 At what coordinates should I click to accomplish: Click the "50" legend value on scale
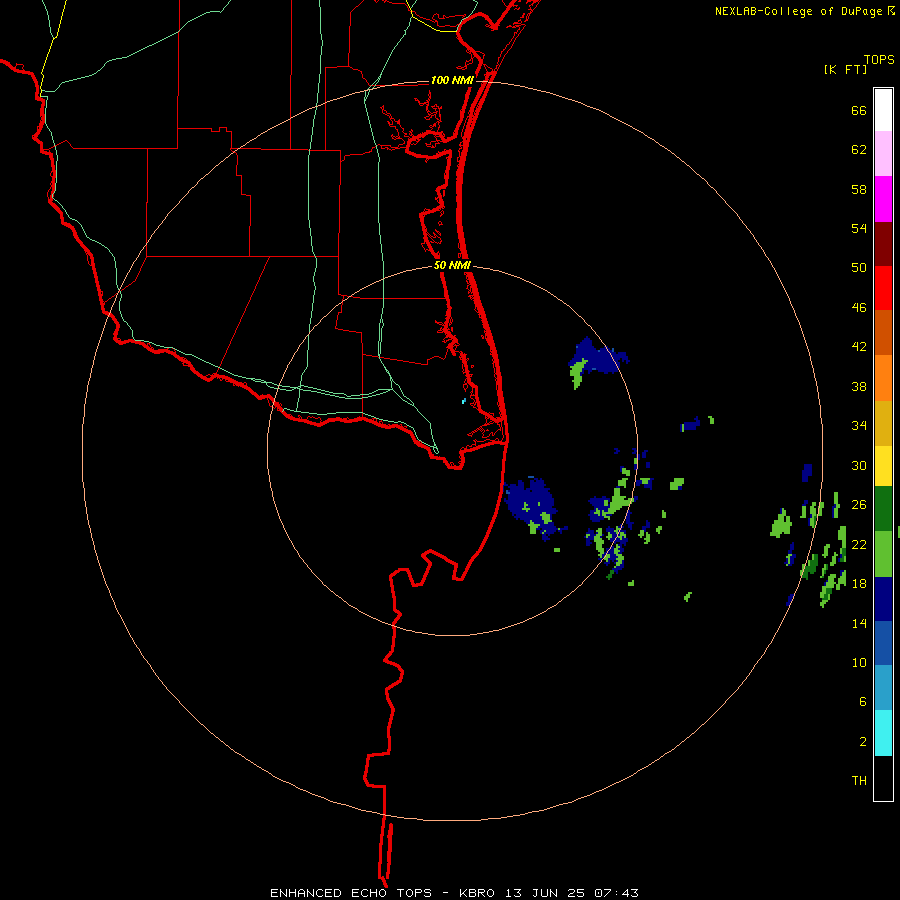[859, 268]
